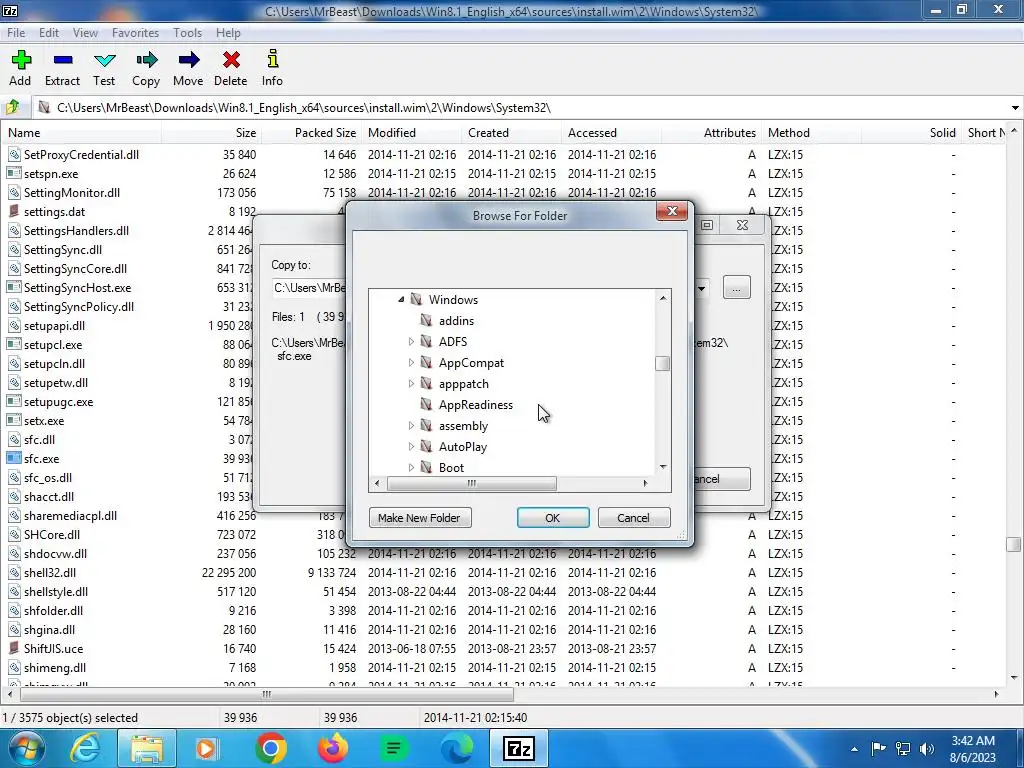
Task: Select the Windows folder icon in tree
Action: pos(417,300)
